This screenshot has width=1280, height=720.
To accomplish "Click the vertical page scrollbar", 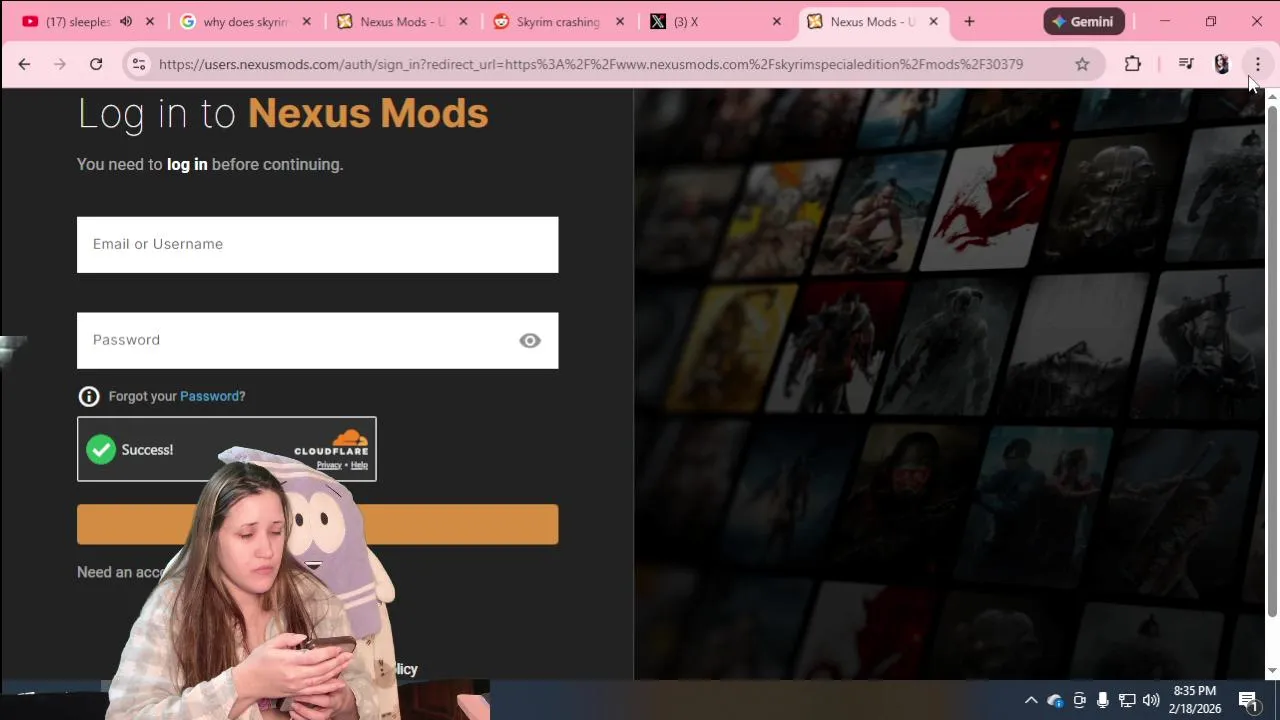I will coord(1272,360).
